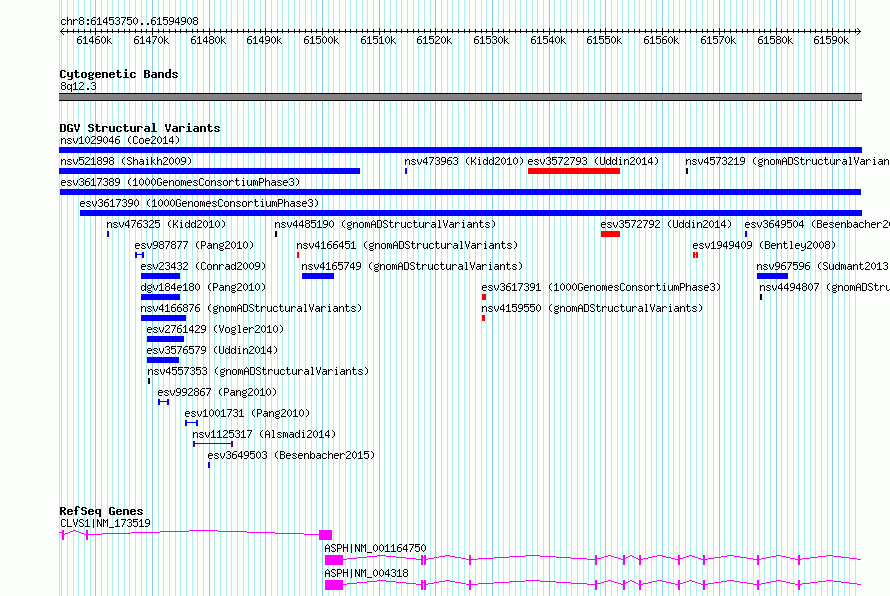Open esv987877 (Pang2010) variant label

click(x=194, y=245)
